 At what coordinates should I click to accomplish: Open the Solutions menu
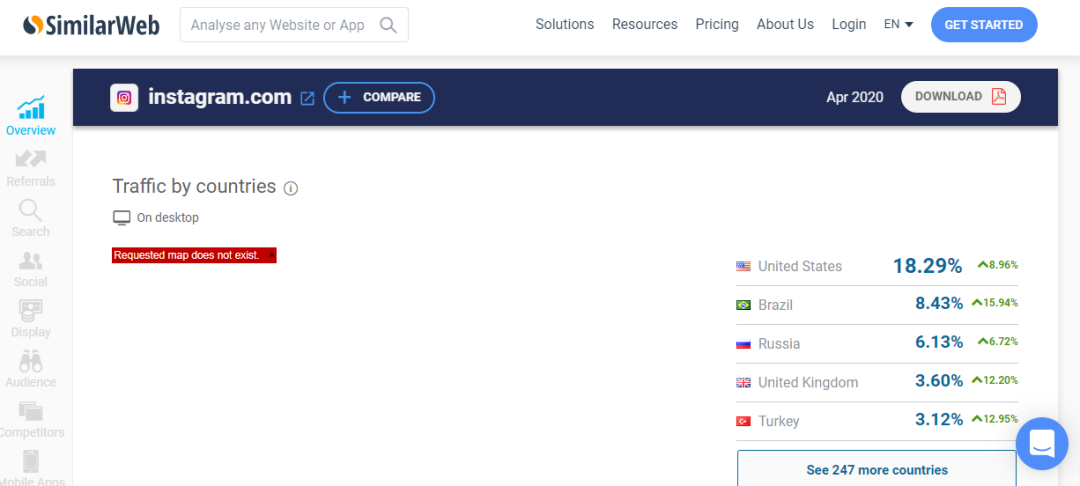[565, 24]
